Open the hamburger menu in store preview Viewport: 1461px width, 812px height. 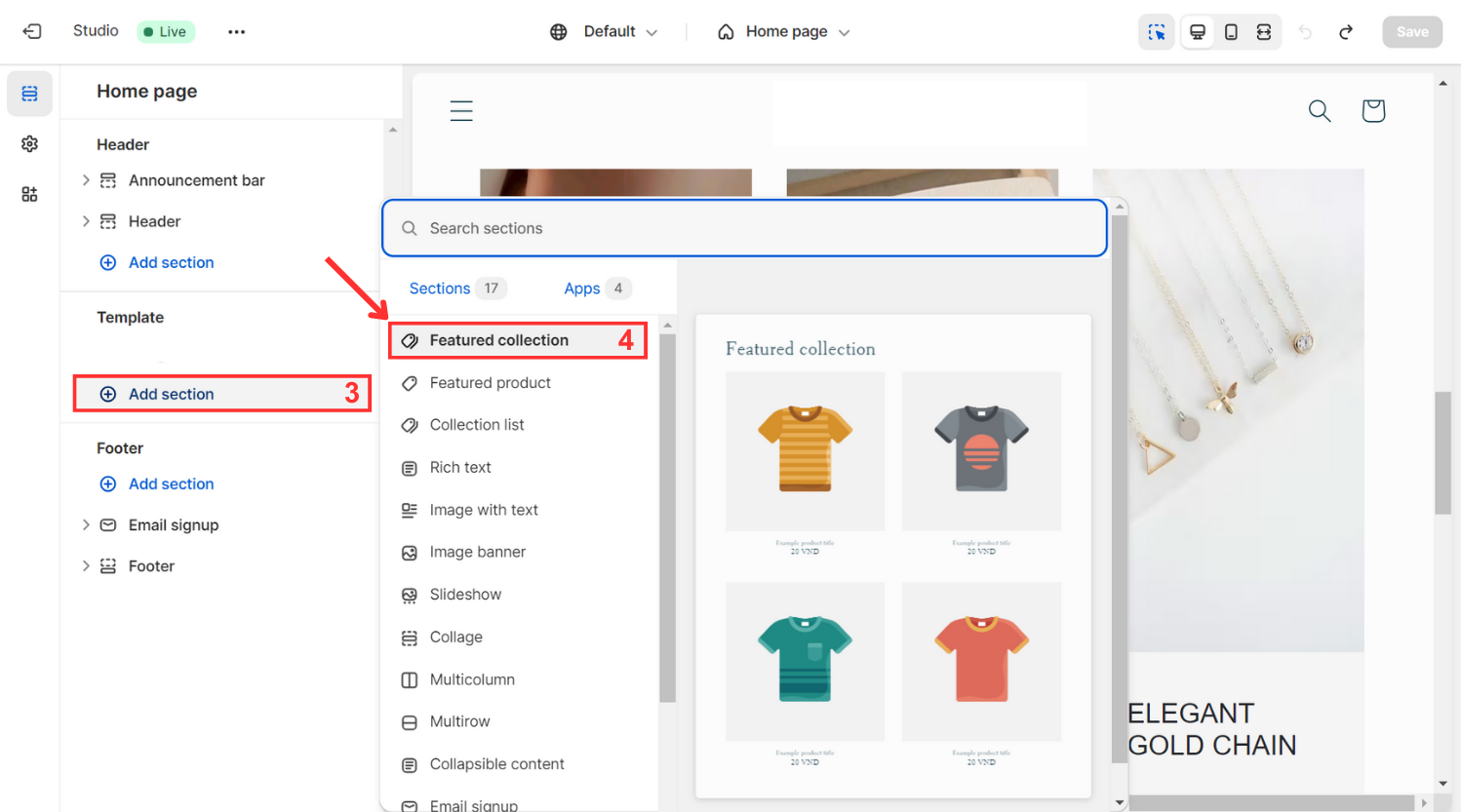(x=461, y=111)
